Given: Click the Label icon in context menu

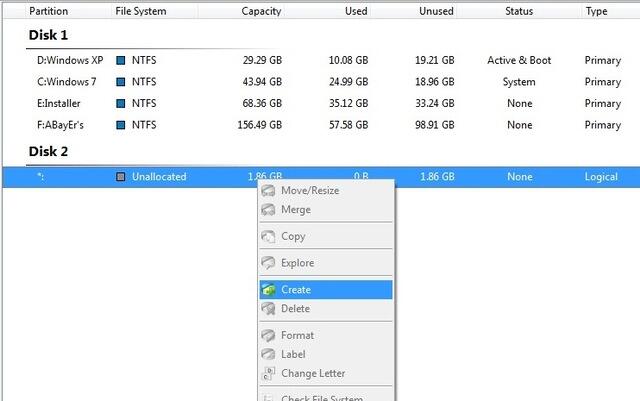Looking at the screenshot, I should pos(268,354).
